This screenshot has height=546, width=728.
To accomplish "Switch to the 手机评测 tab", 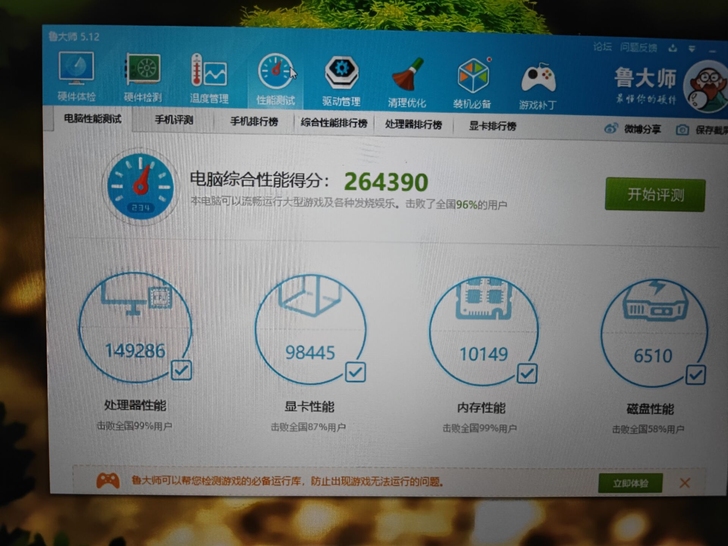I will click(174, 120).
